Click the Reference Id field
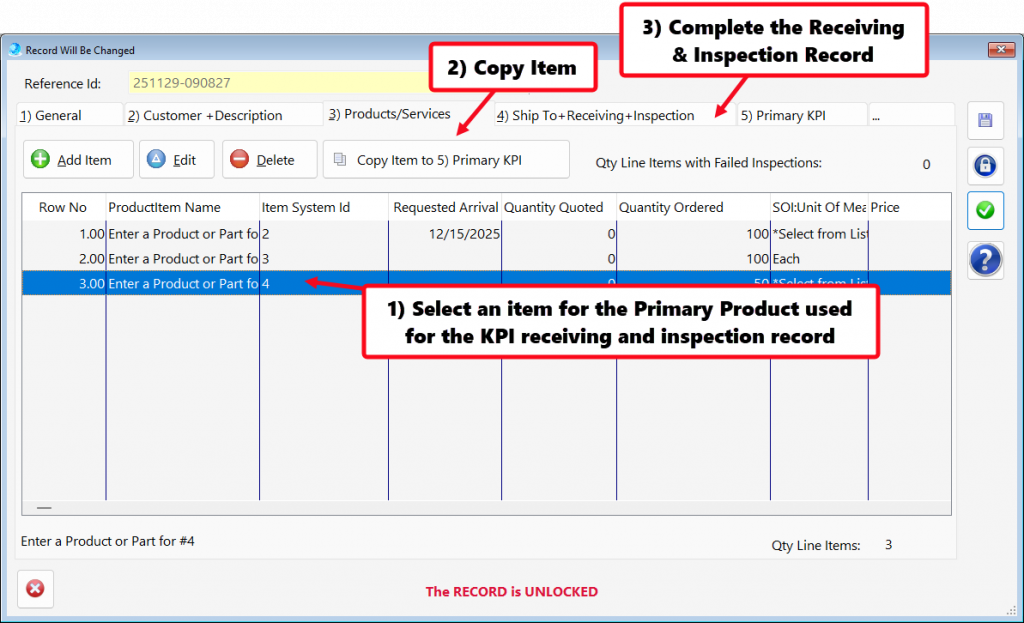This screenshot has width=1024, height=623. pyautogui.click(x=280, y=84)
